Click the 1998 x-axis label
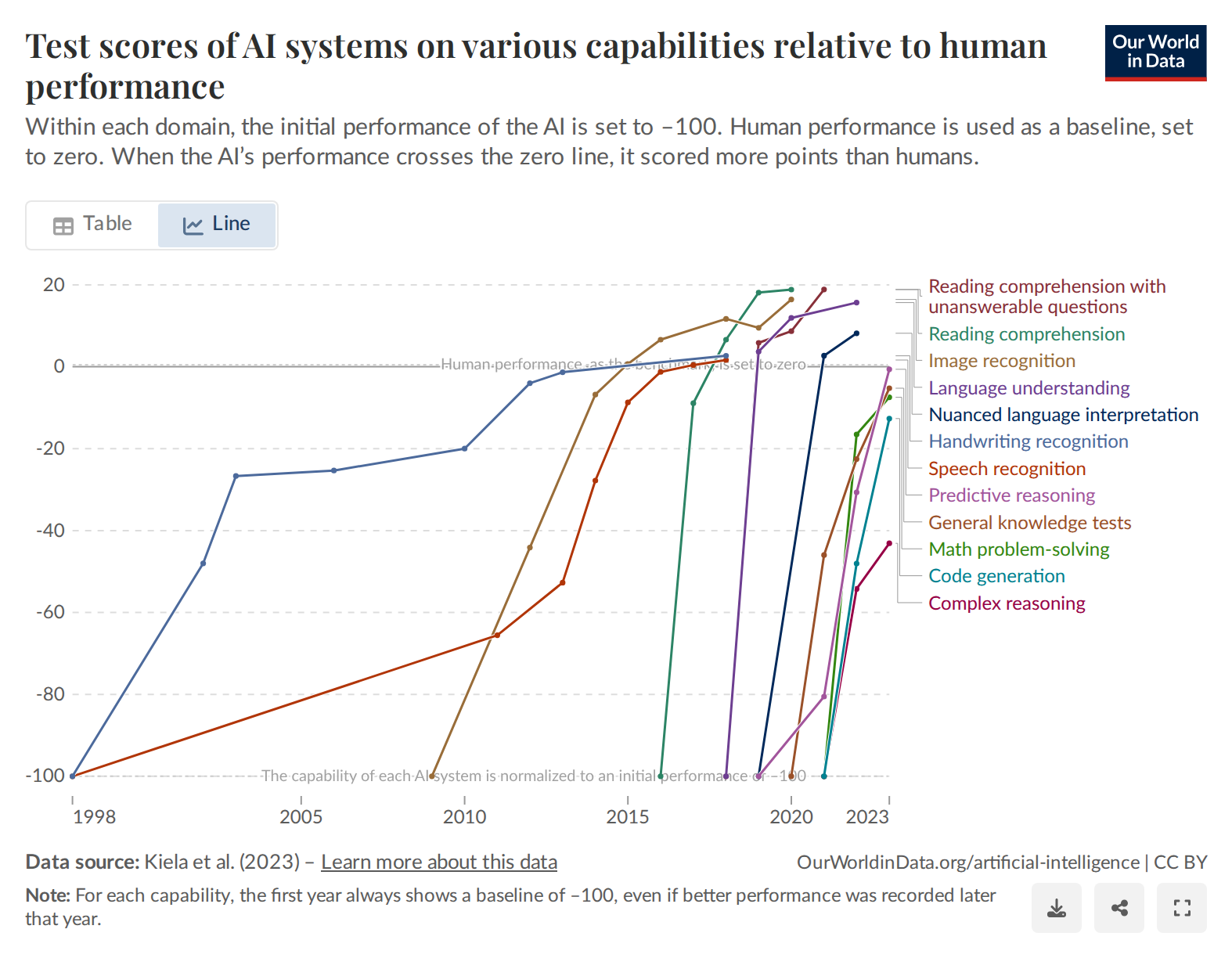 [x=94, y=817]
